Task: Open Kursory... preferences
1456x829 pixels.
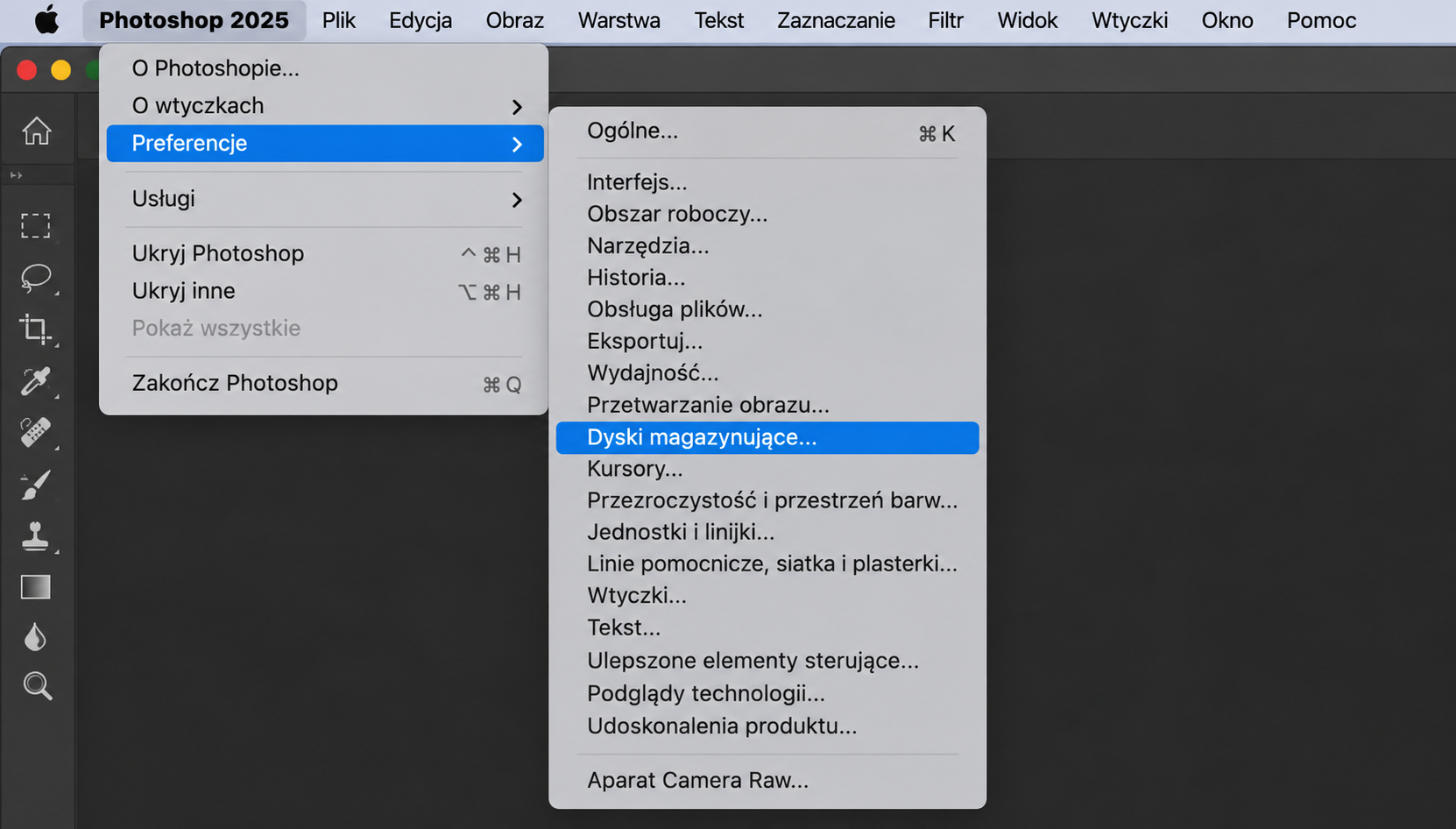Action: click(767, 469)
